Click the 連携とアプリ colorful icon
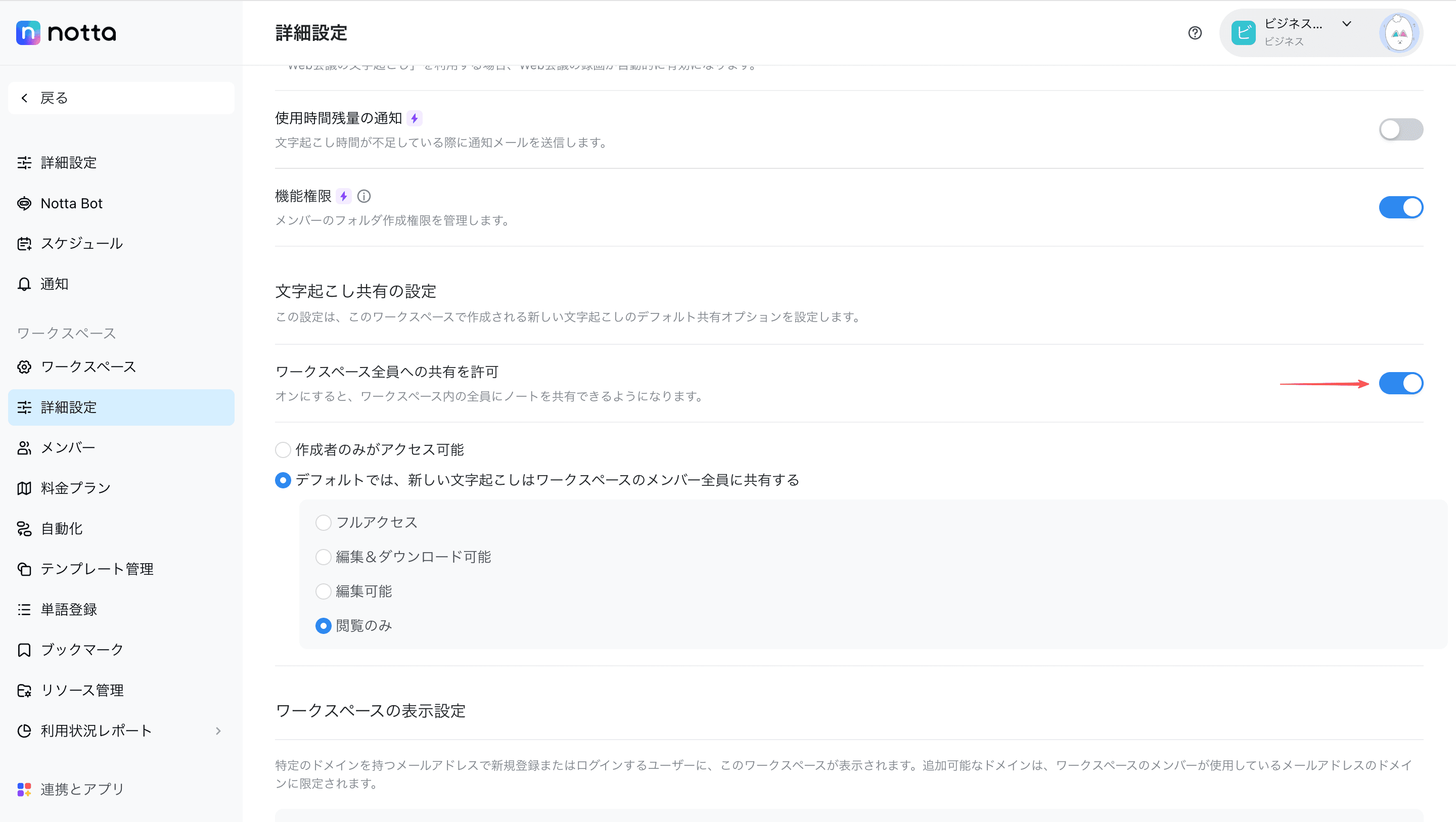Screen dimensions: 1456x822 pos(24,789)
